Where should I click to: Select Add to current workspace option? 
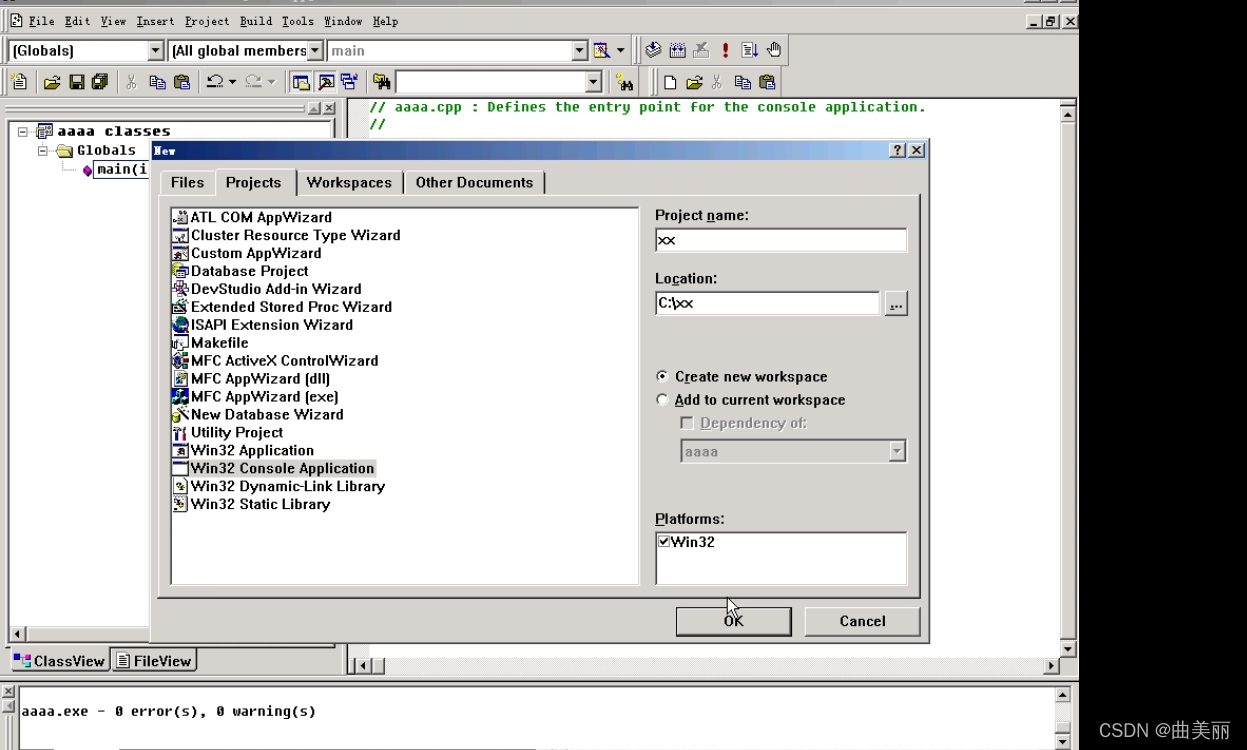click(x=662, y=400)
